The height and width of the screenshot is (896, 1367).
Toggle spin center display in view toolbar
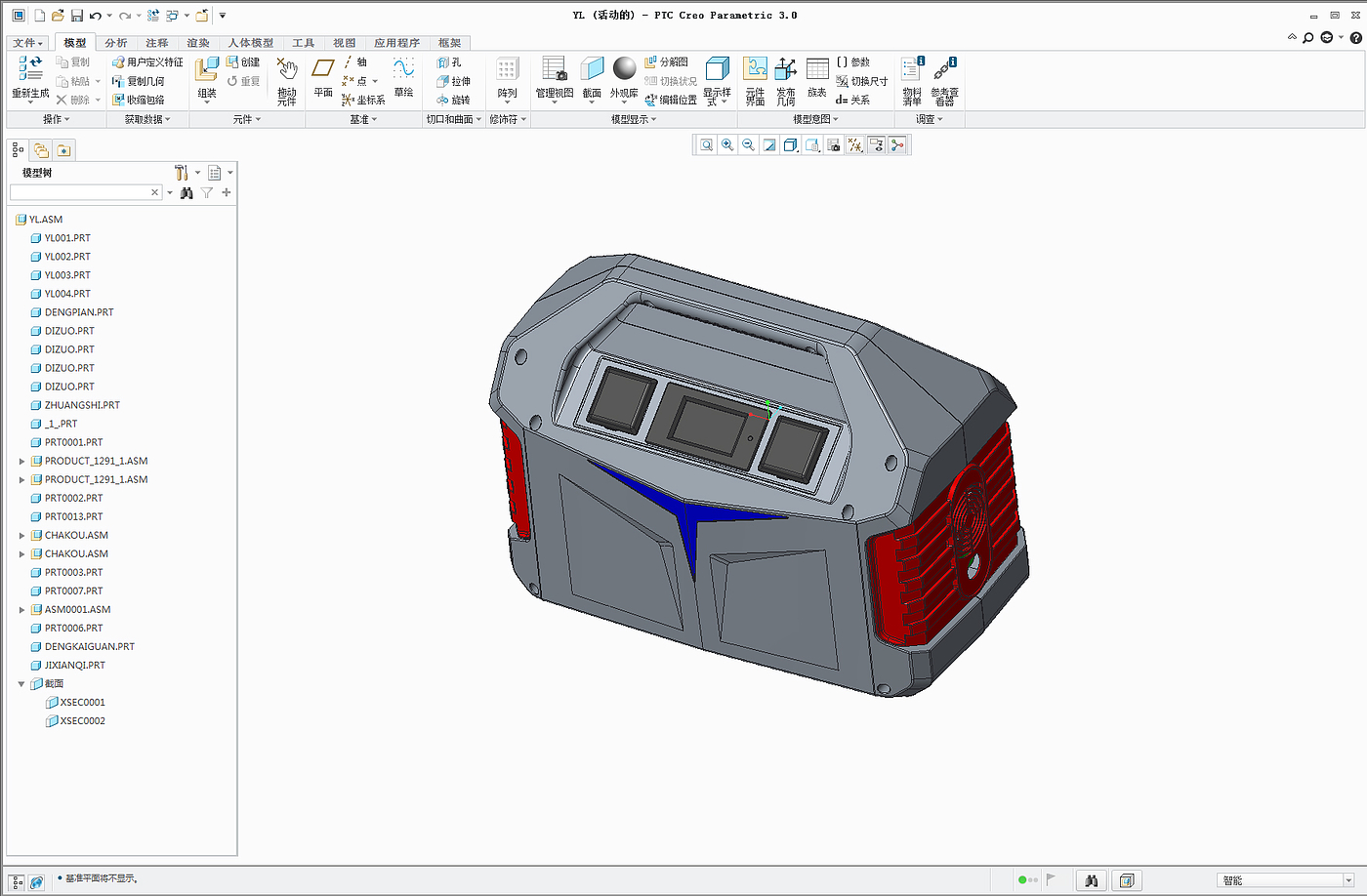point(897,145)
